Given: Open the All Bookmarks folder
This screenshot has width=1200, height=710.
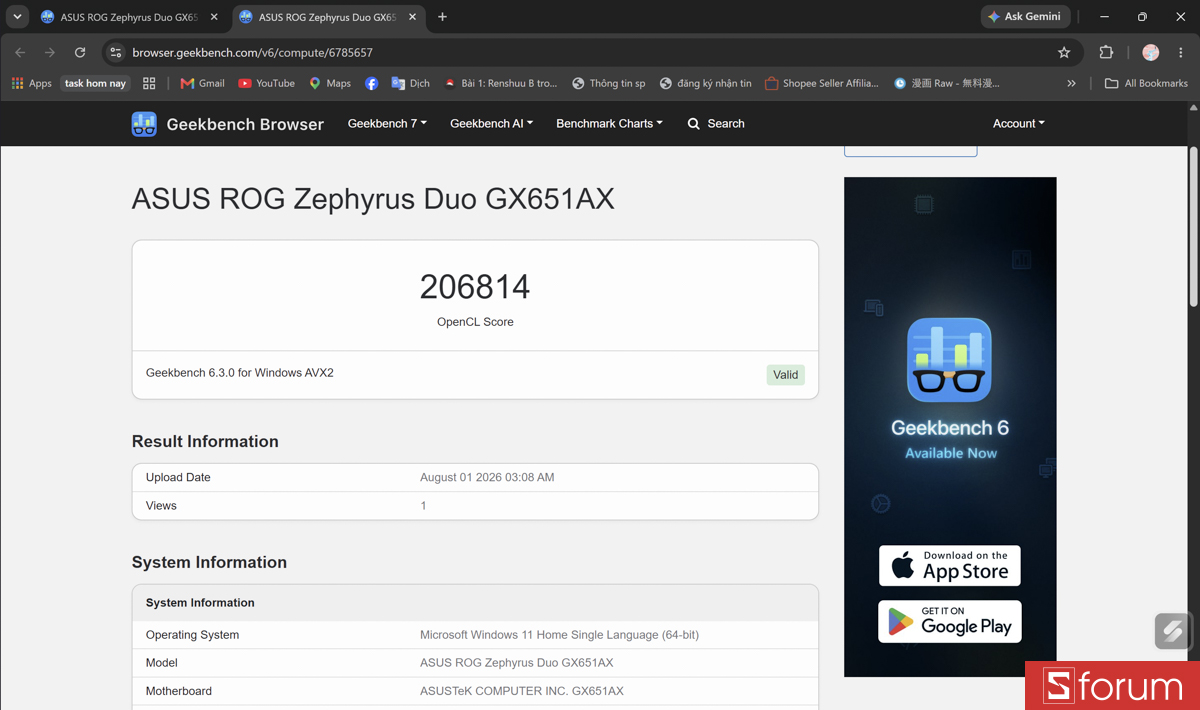Looking at the screenshot, I should (1146, 83).
